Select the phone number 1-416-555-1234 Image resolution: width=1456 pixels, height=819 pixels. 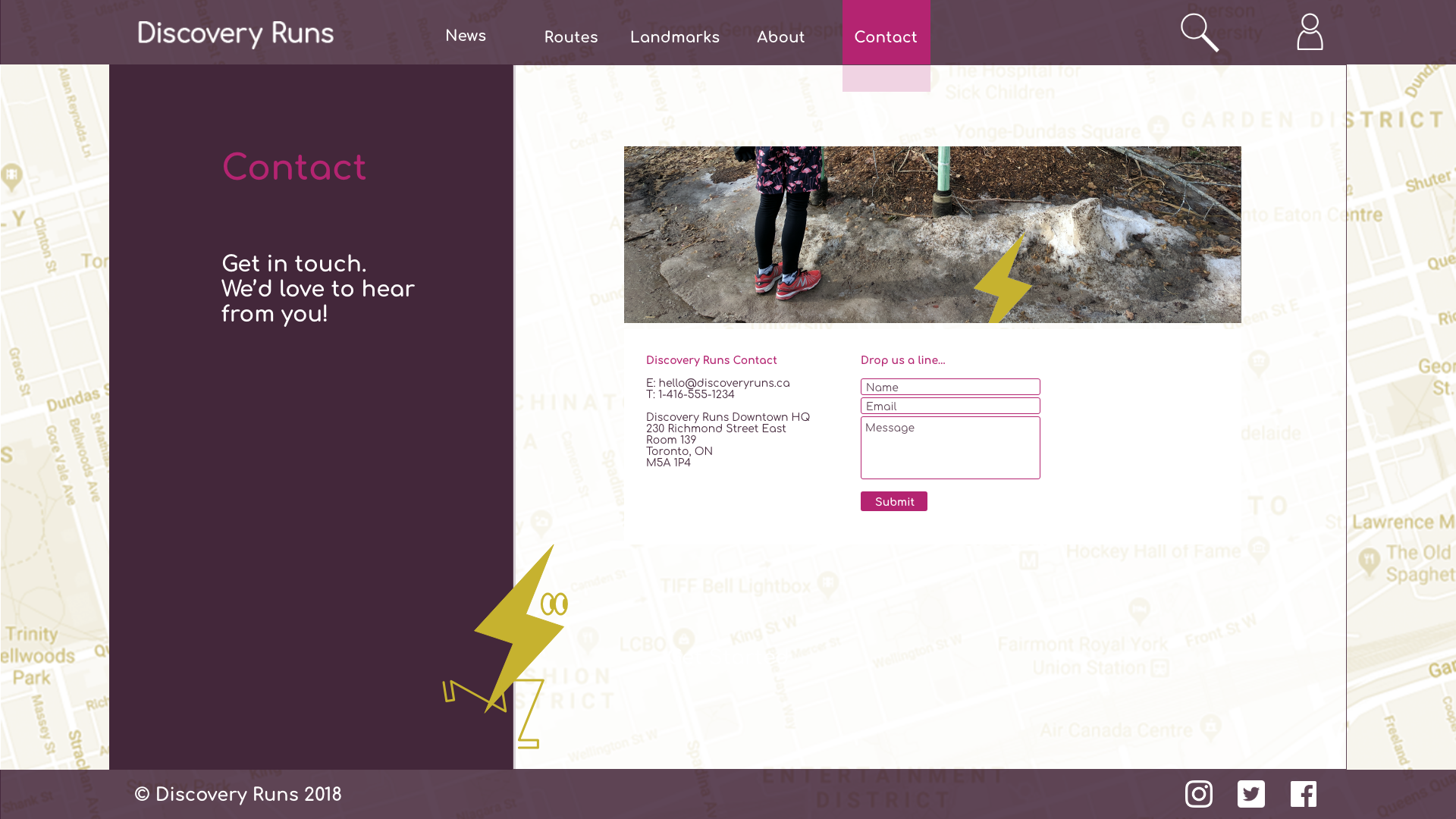click(696, 394)
